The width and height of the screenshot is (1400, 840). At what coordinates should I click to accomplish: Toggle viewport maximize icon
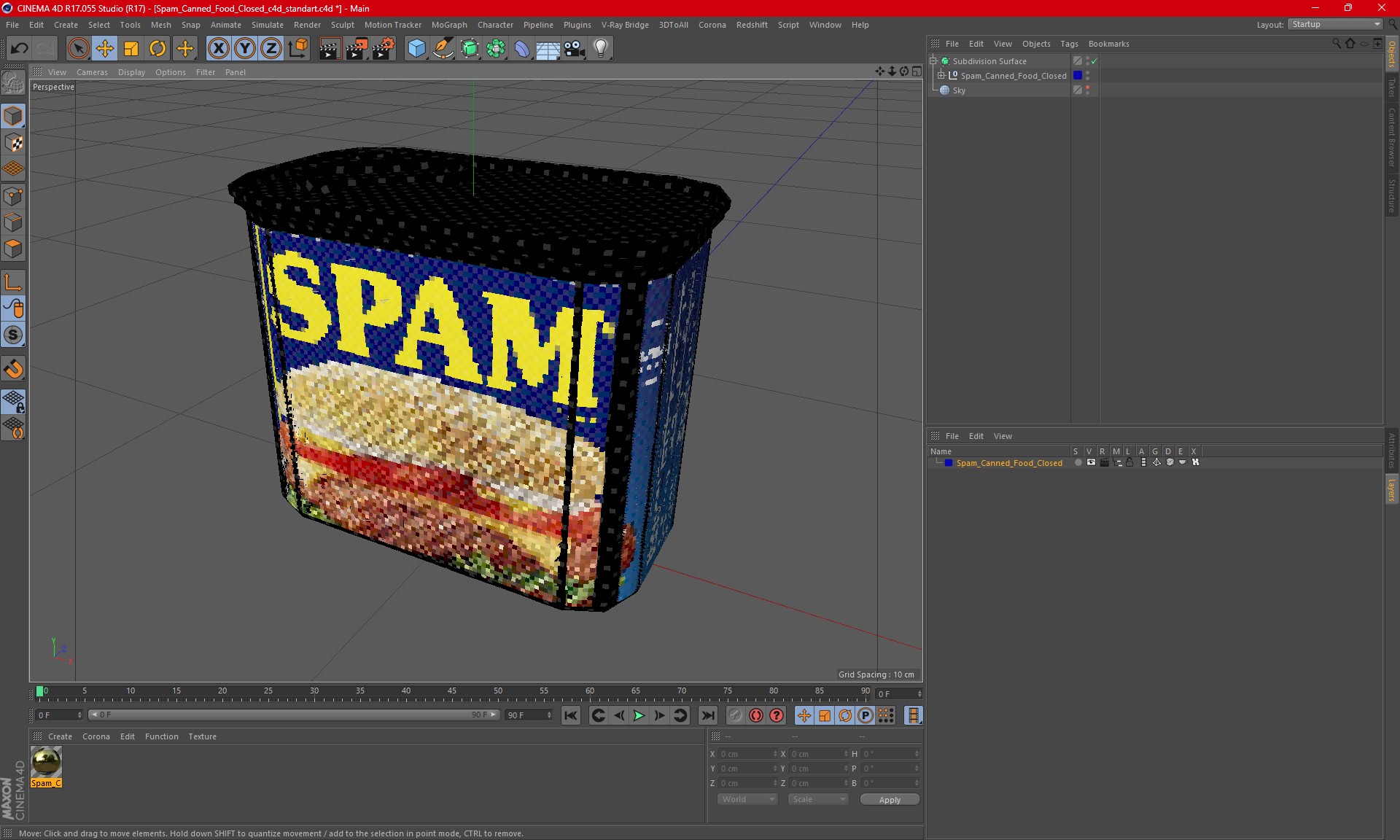click(917, 71)
